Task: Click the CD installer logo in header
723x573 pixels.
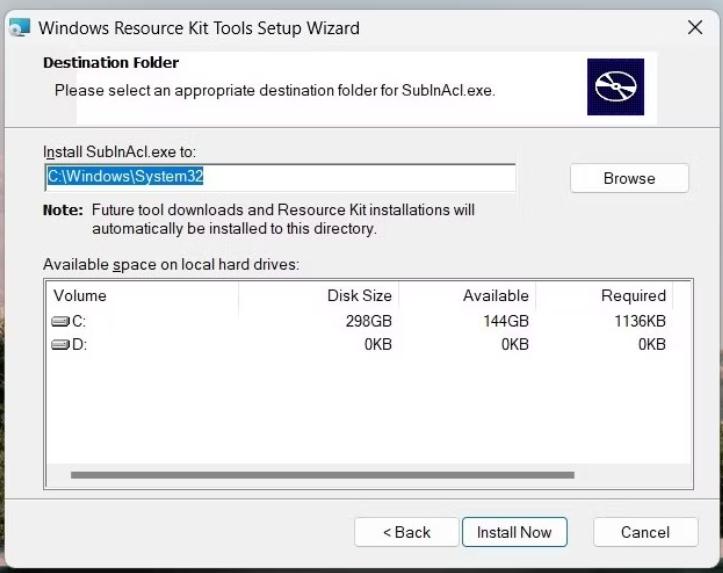Action: click(x=615, y=86)
